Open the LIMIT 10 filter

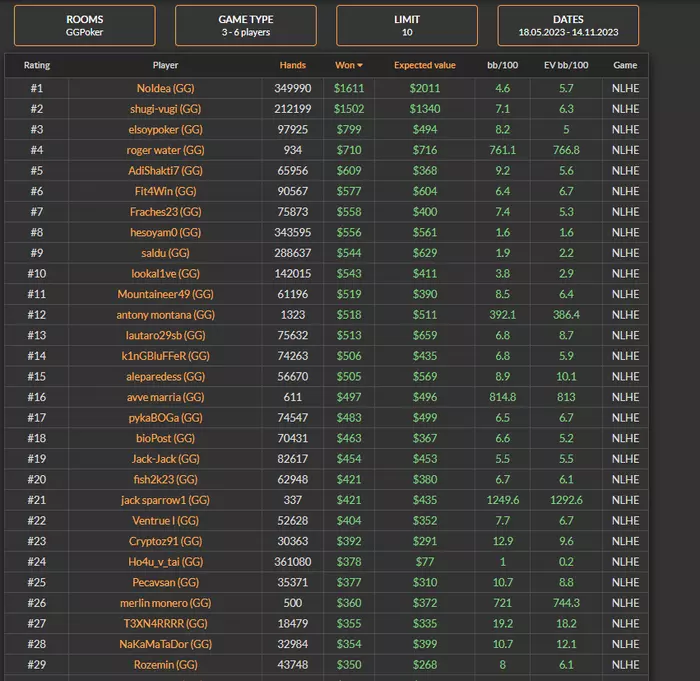click(x=407, y=25)
